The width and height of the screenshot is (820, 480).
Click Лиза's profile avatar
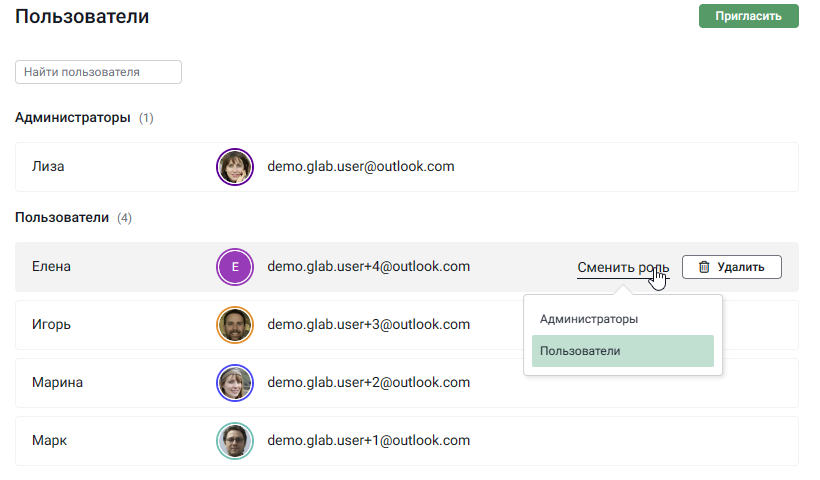[235, 167]
